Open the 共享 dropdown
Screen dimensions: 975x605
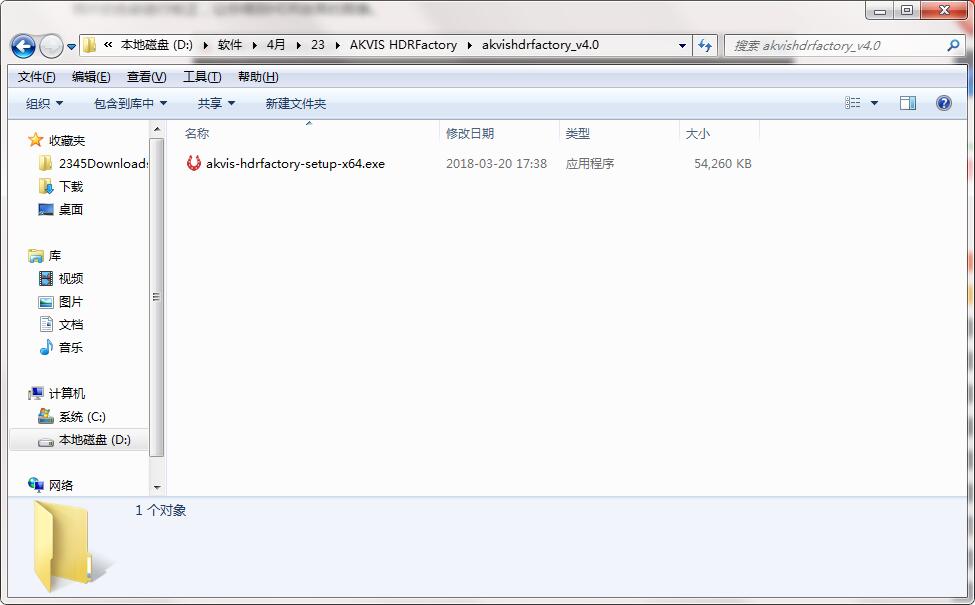coord(216,103)
